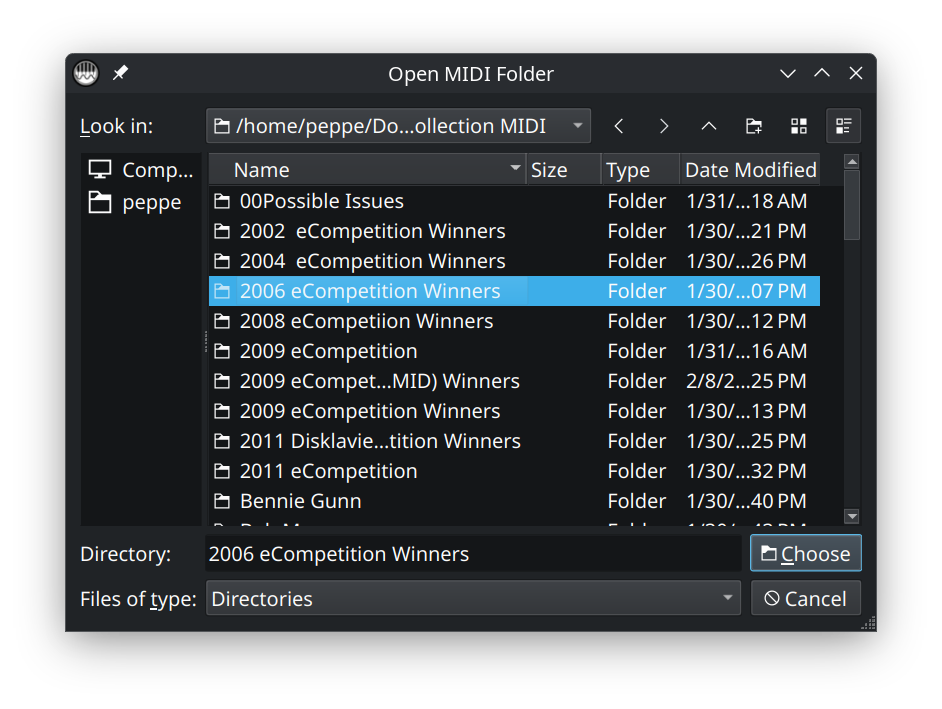
Task: Click into the Directory text field
Action: pos(473,554)
